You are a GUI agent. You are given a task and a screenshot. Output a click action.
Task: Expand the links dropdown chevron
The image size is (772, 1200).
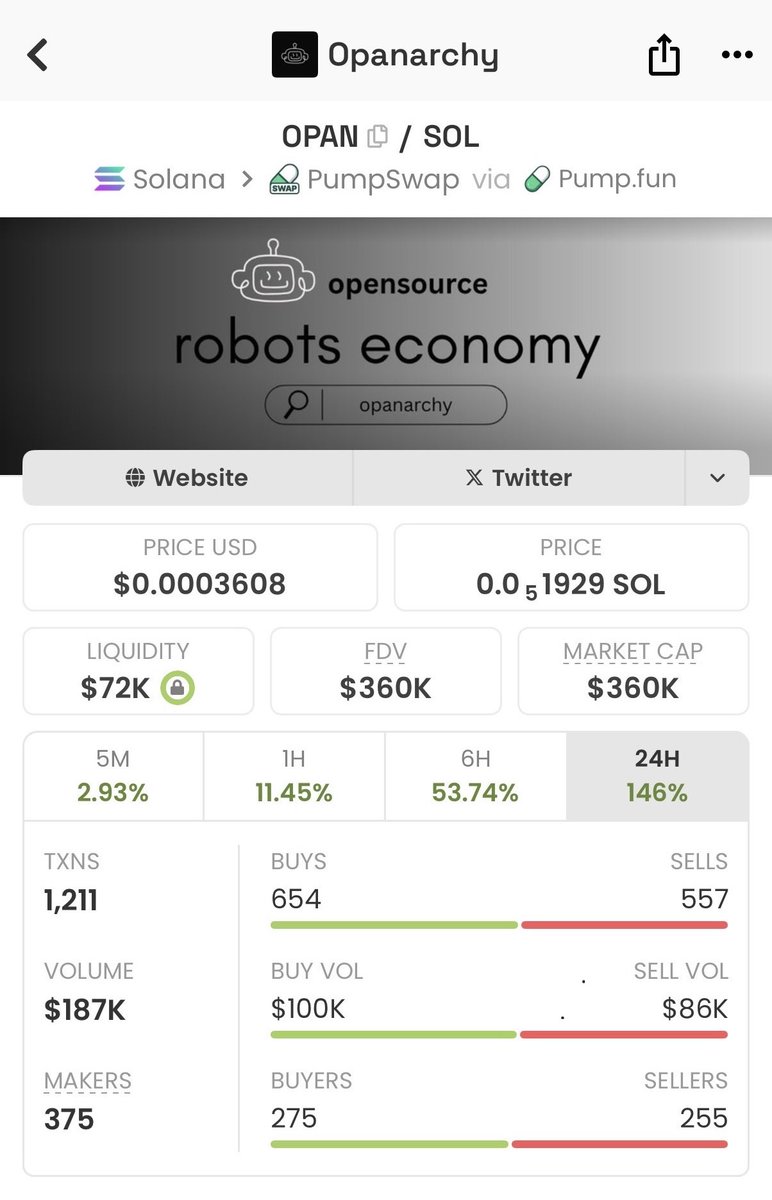pyautogui.click(x=717, y=478)
